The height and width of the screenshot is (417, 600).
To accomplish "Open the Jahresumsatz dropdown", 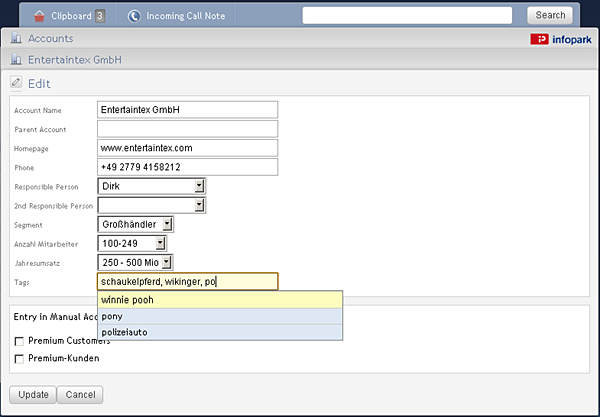I will 135,263.
